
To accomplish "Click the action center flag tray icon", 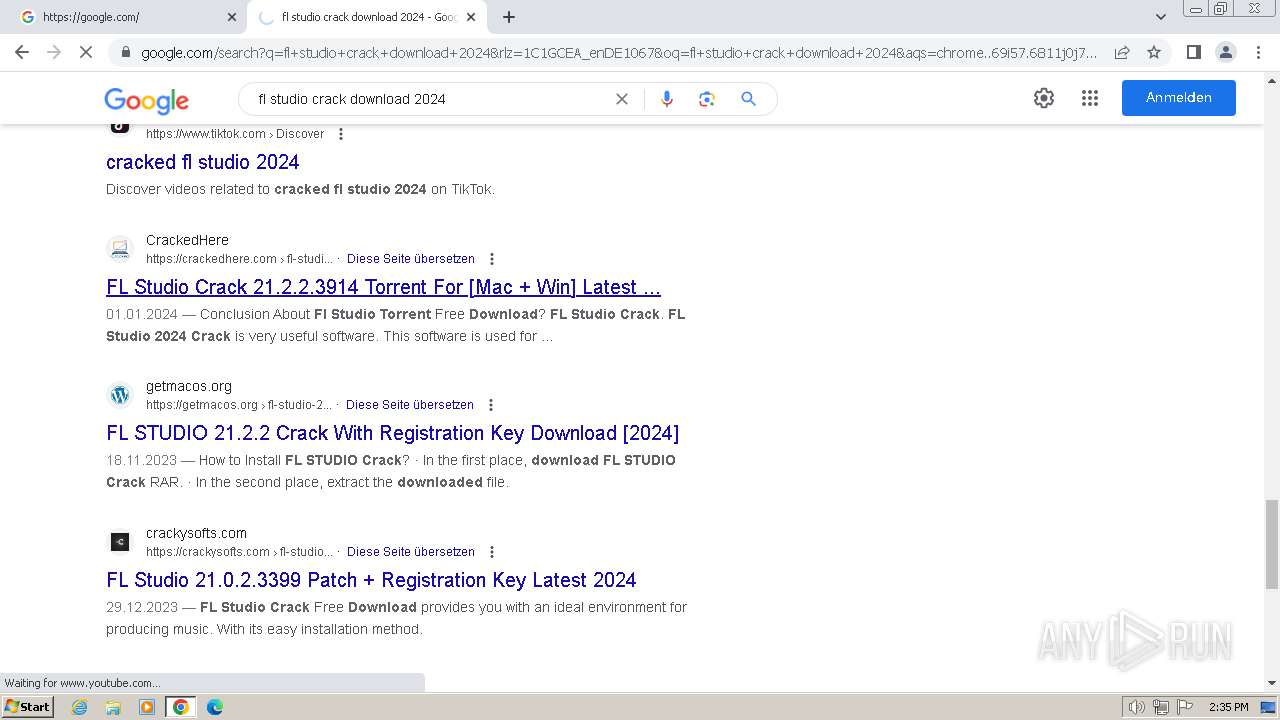I will (1184, 707).
